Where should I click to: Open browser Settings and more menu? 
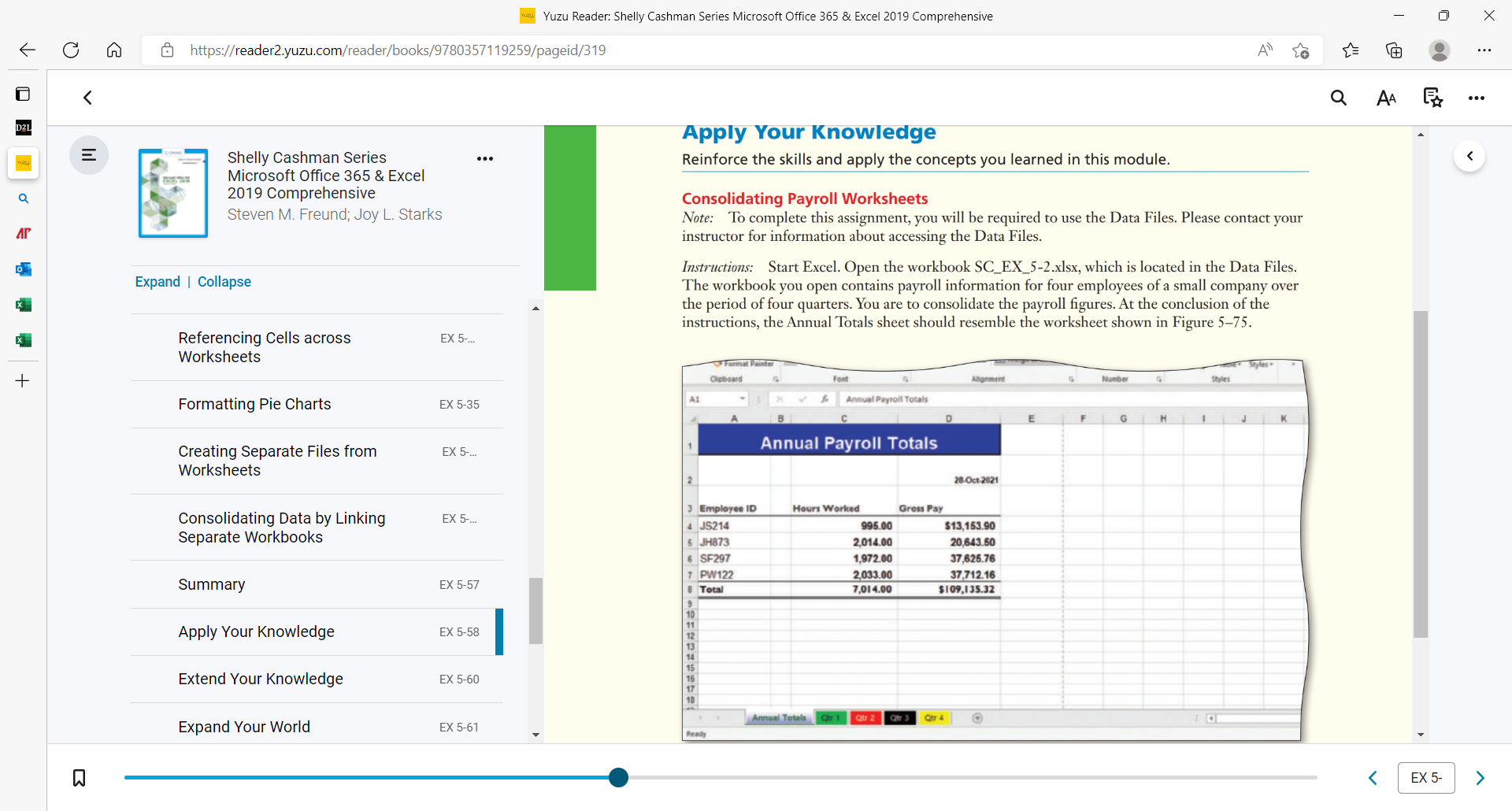click(x=1484, y=50)
